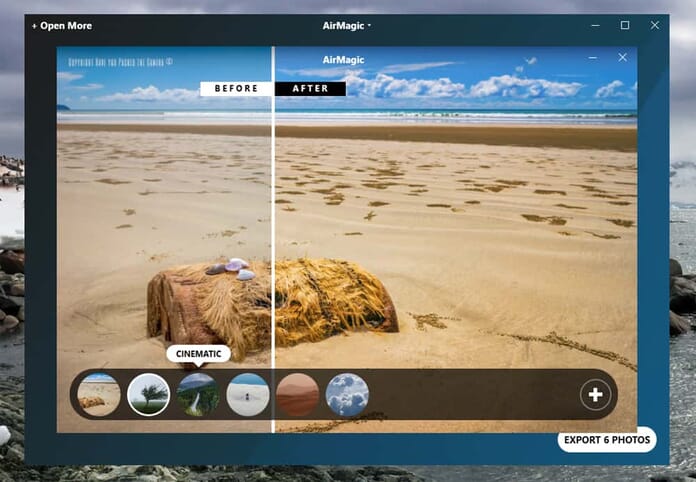Select the windswept tree style thumbnail

(148, 395)
